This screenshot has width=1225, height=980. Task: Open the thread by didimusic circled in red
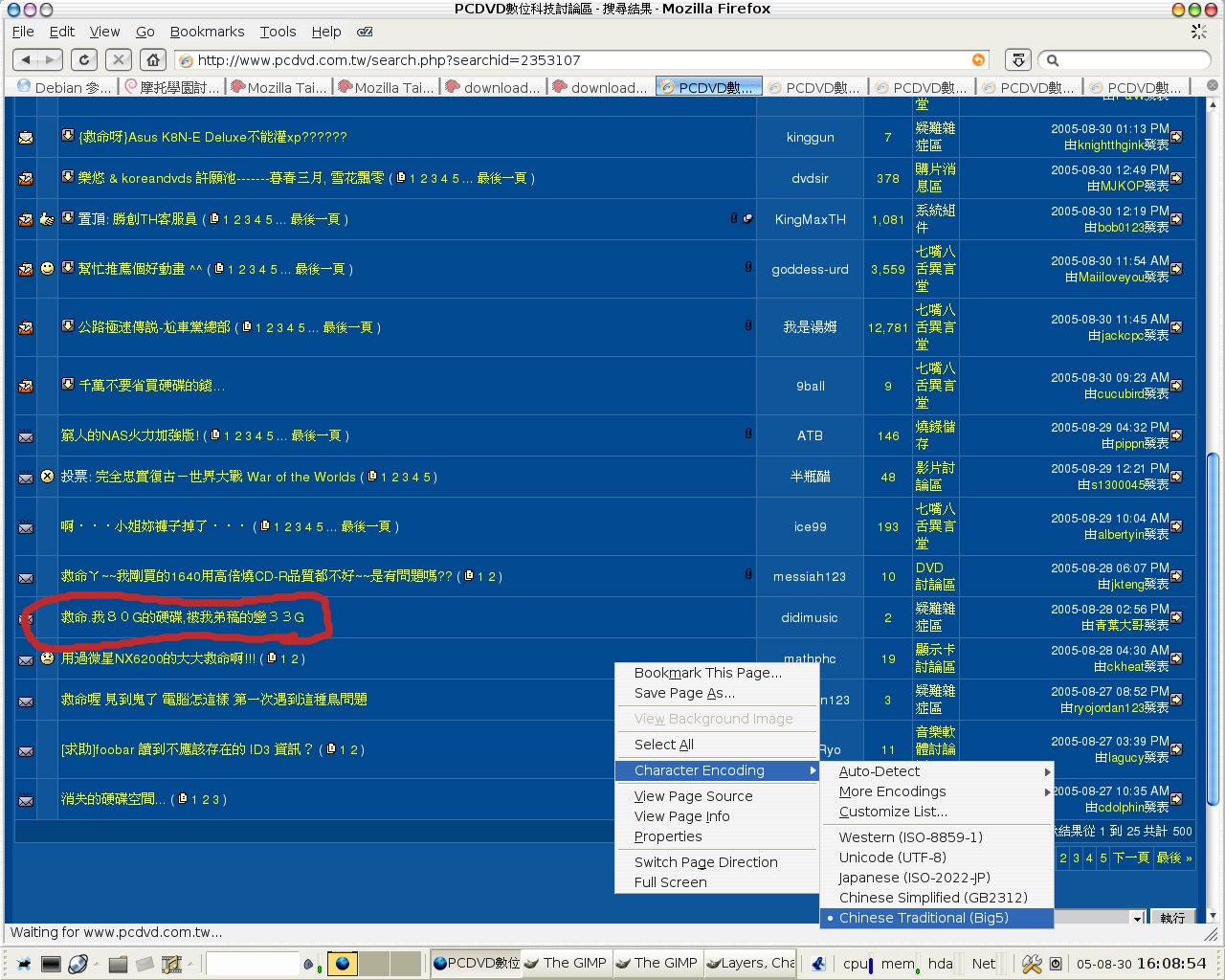coord(182,617)
